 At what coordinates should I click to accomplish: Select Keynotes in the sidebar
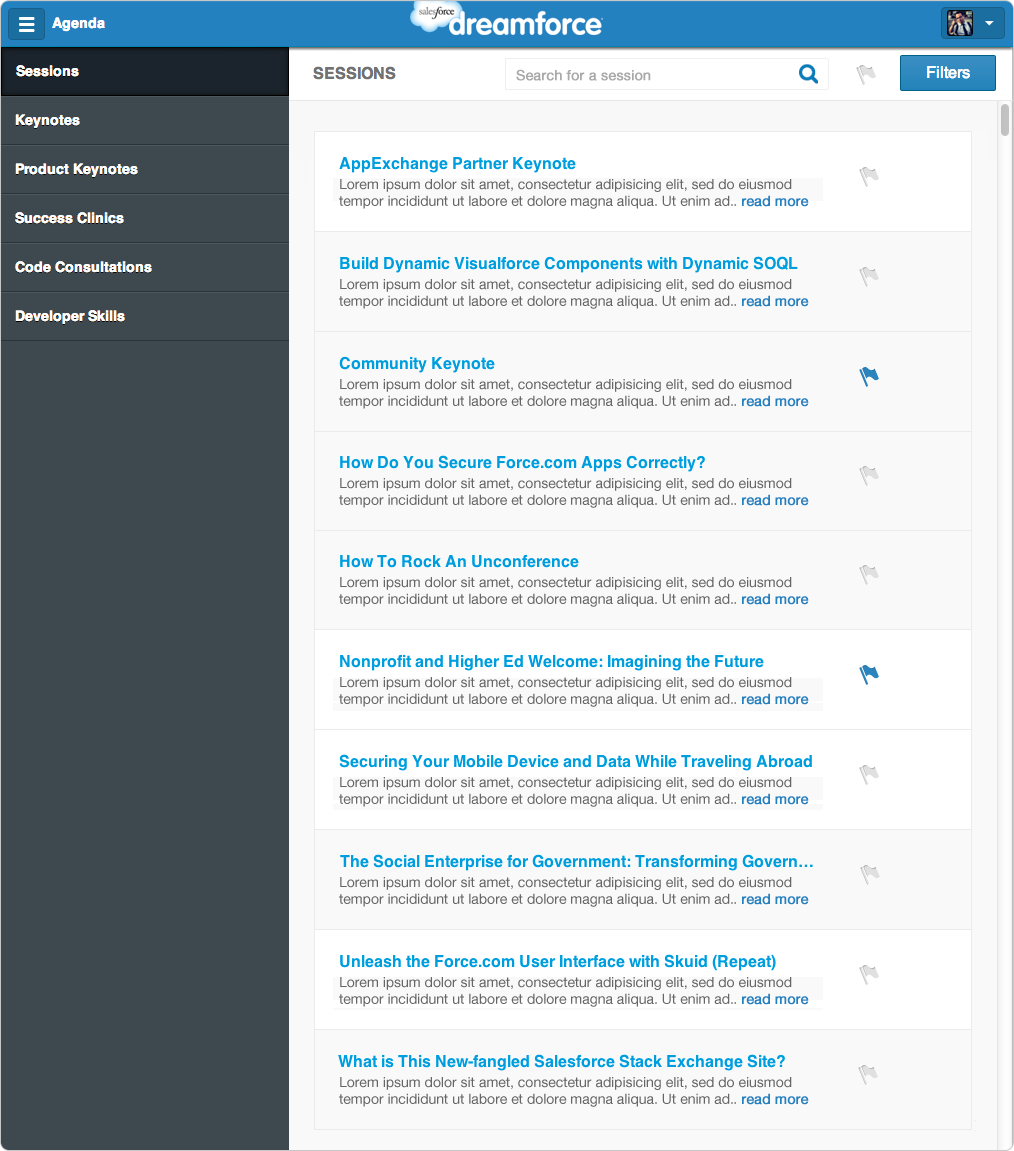point(145,120)
